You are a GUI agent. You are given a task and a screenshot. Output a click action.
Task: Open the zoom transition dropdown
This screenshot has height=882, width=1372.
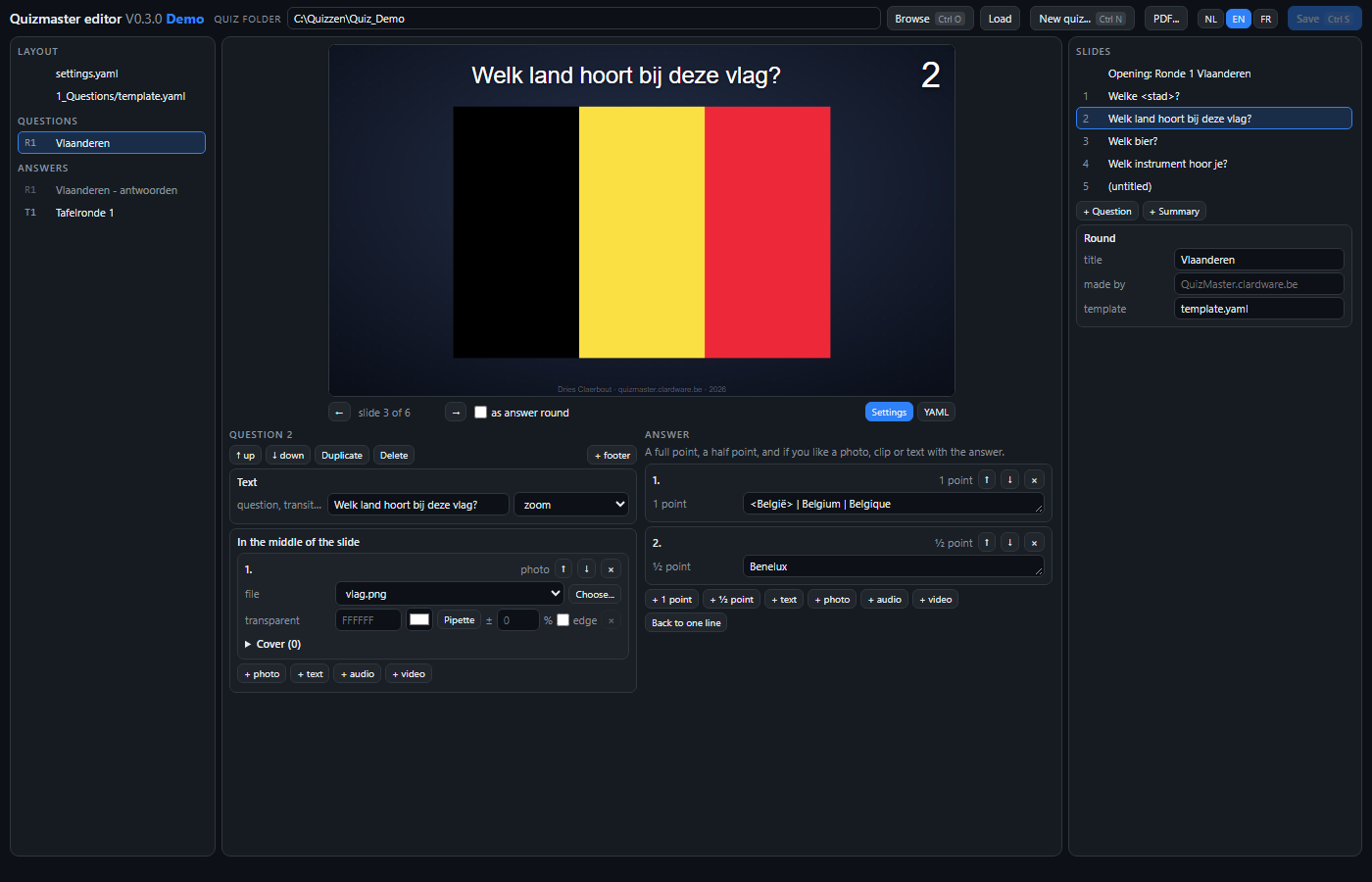[x=571, y=505]
